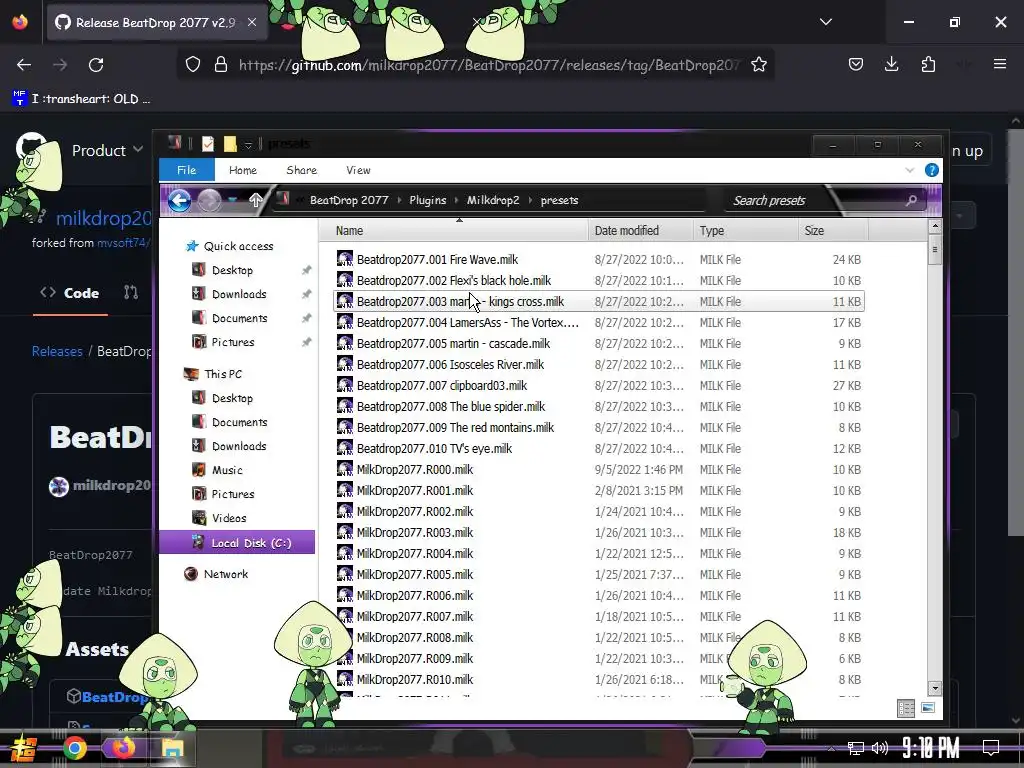Click the search magnifier in Search presets
The height and width of the screenshot is (768, 1024).
911,200
